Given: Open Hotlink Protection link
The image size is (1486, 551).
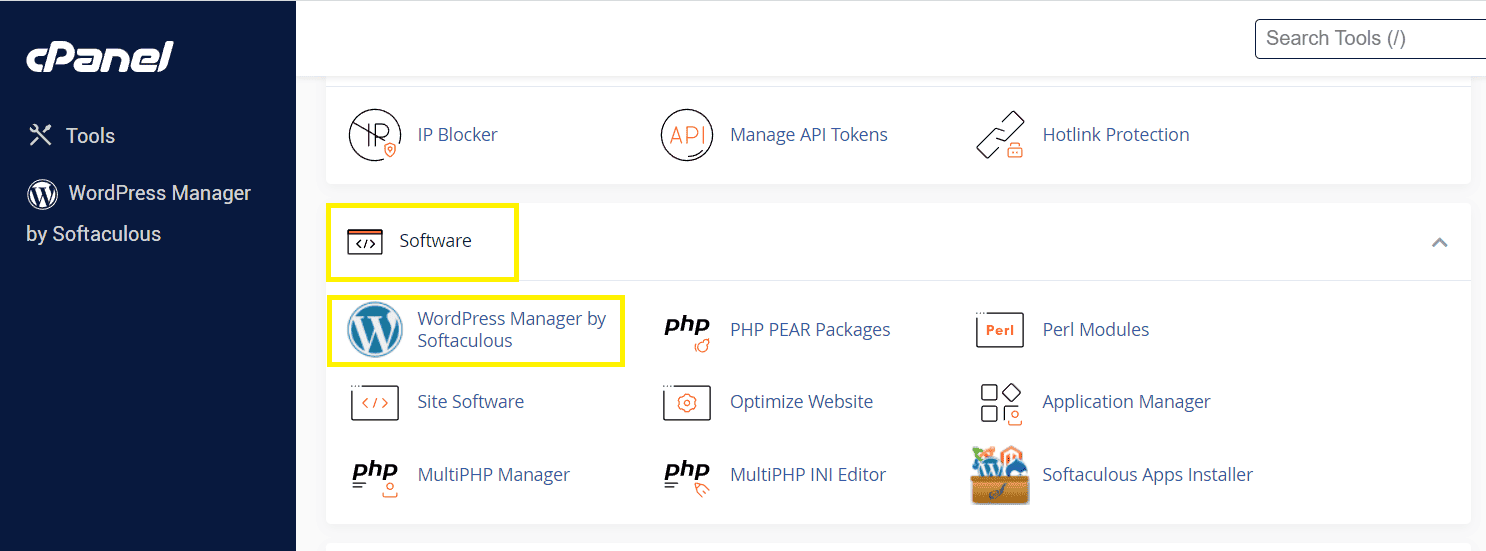Looking at the screenshot, I should (x=1115, y=135).
